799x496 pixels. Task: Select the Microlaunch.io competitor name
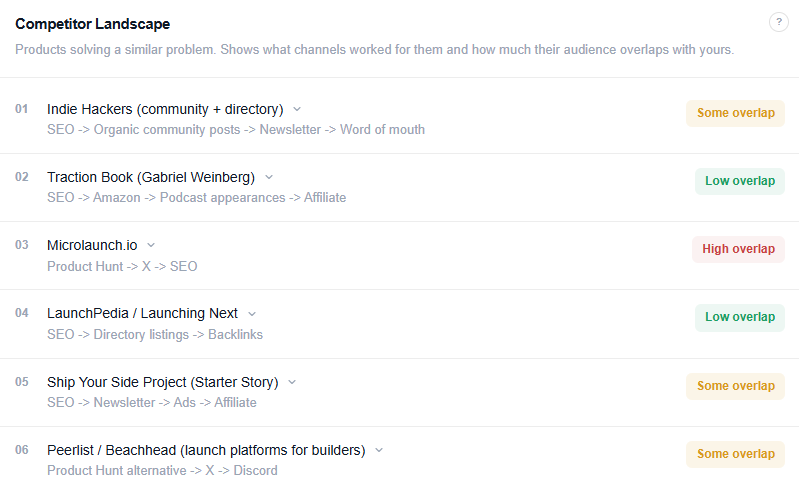click(92, 245)
